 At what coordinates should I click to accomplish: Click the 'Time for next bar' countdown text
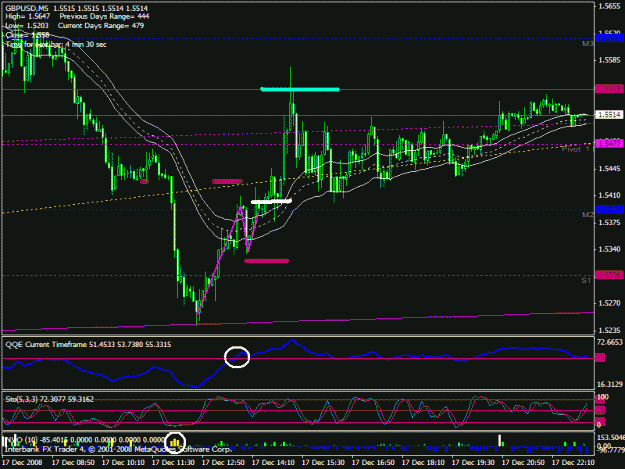56,44
